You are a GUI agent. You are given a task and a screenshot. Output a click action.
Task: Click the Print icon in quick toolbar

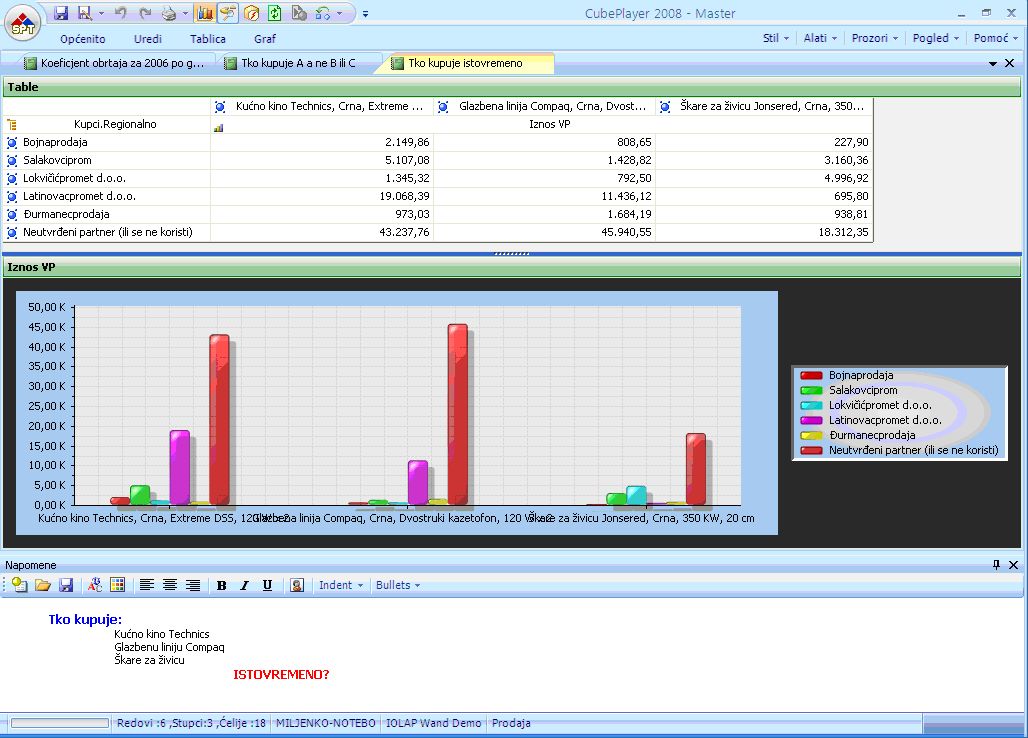coord(168,13)
